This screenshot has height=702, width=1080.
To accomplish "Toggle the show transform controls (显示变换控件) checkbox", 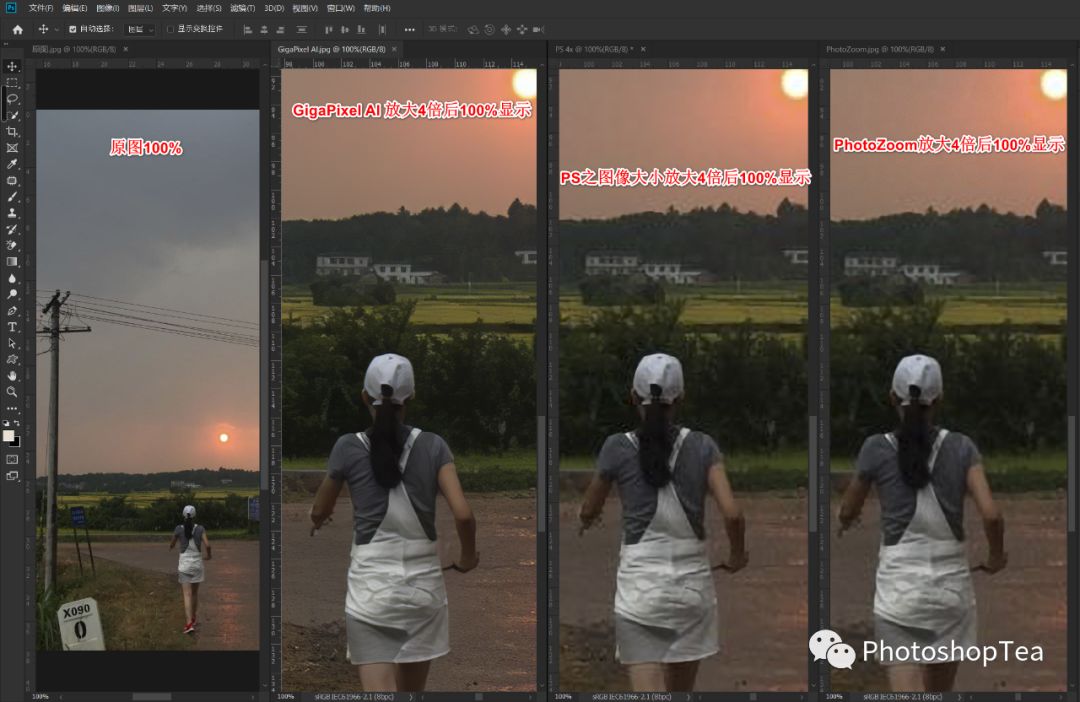I will click(170, 30).
